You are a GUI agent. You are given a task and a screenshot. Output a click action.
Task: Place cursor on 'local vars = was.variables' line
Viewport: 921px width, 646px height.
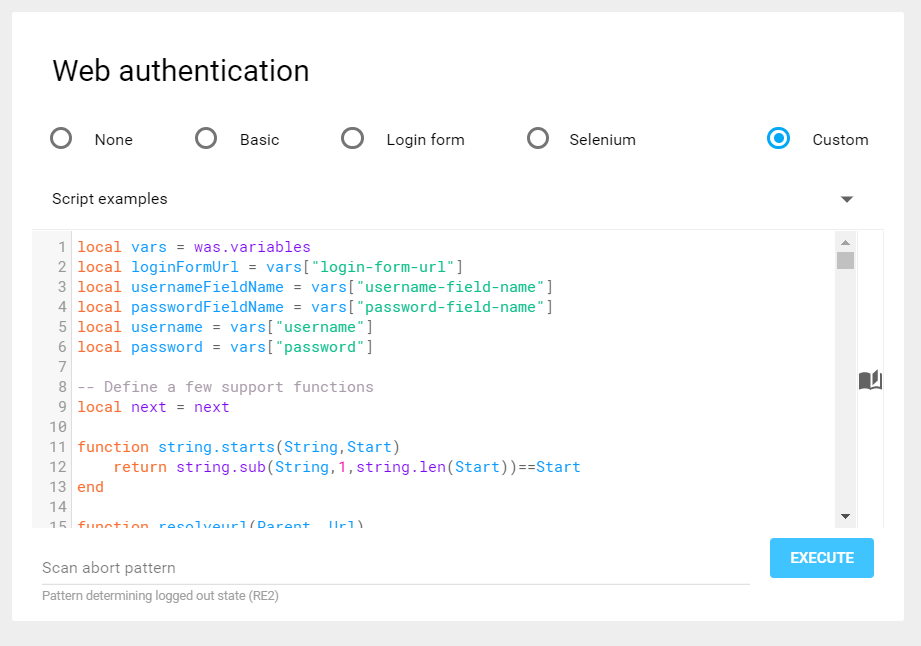click(x=194, y=247)
